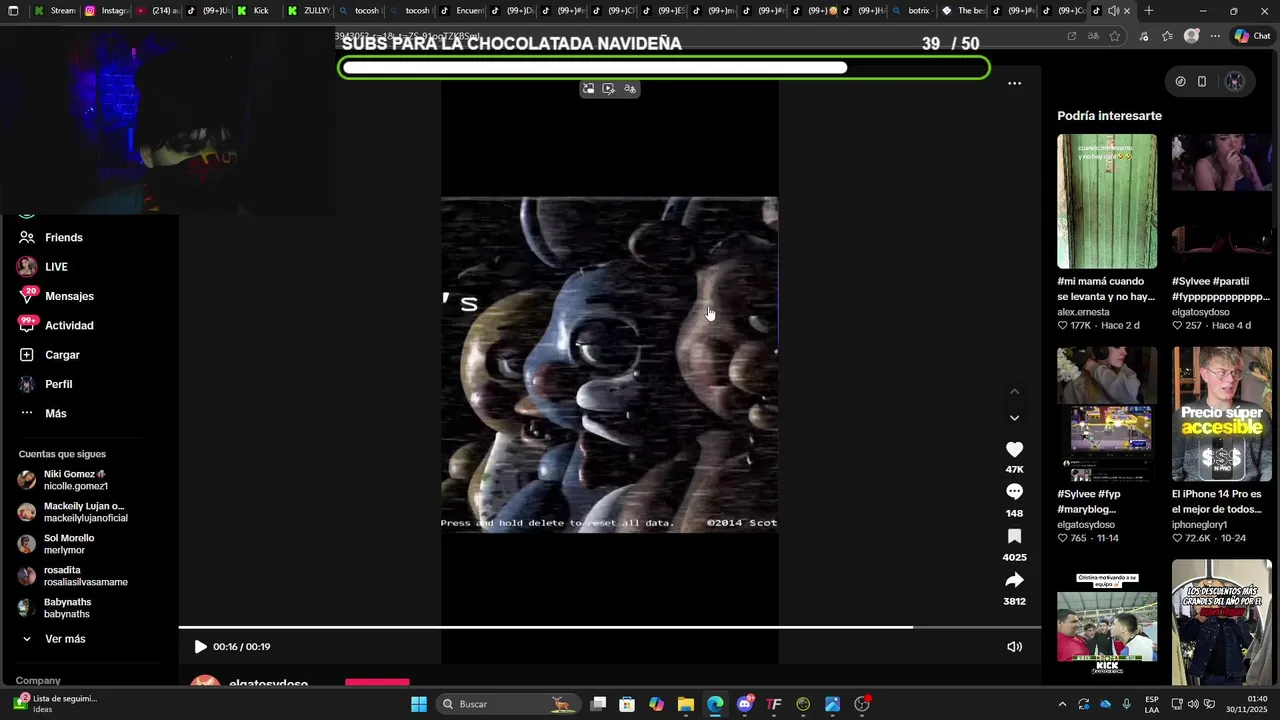Screen dimensions: 1280x720
Task: Open the Babynaths account
Action: click(56, 608)
